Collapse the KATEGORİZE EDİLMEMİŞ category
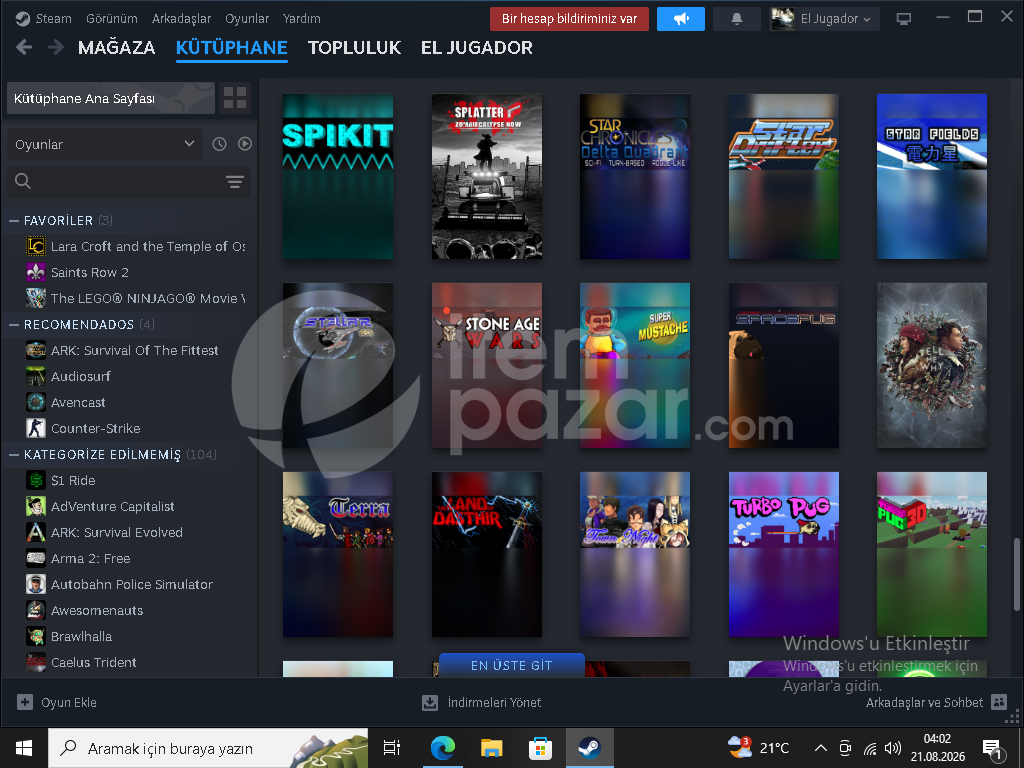The width and height of the screenshot is (1024, 768). (x=14, y=455)
